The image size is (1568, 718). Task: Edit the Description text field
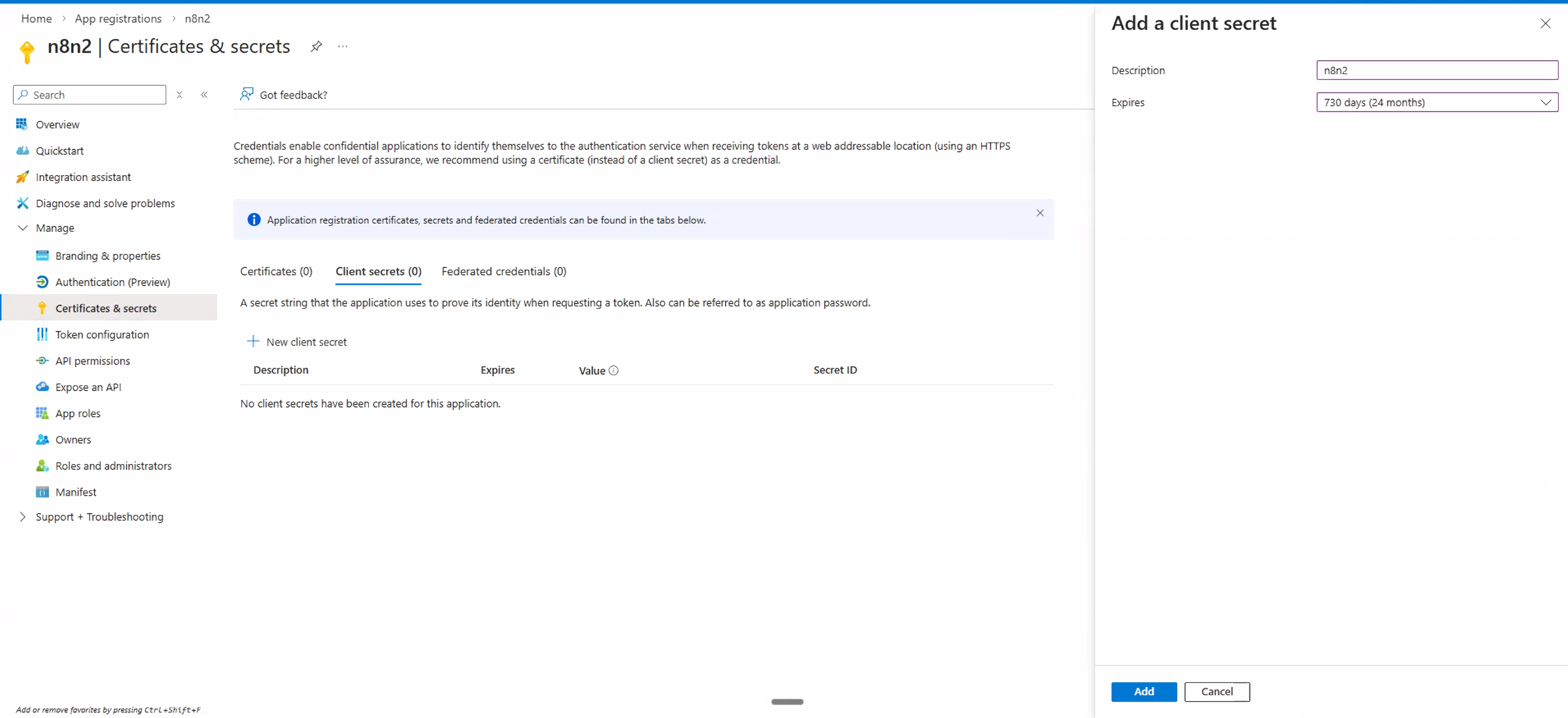click(1437, 70)
